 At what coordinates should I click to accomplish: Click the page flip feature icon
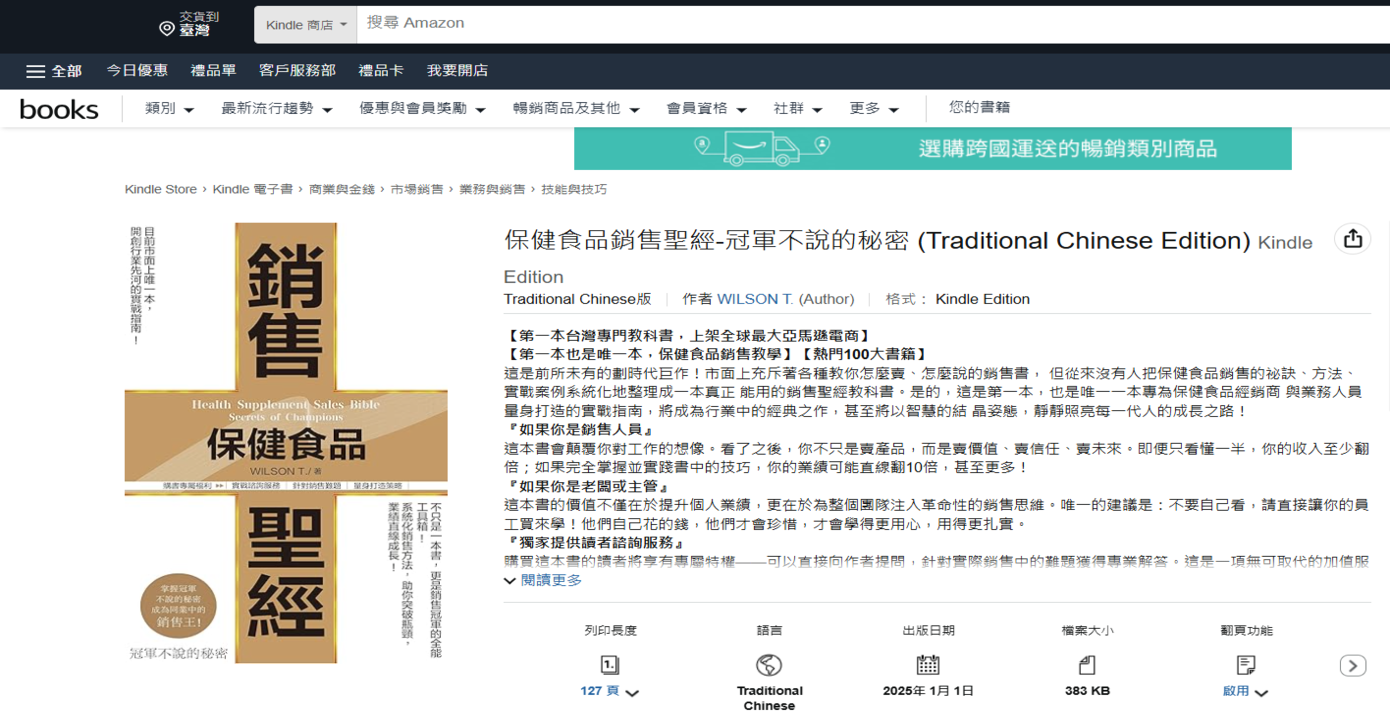[1246, 665]
